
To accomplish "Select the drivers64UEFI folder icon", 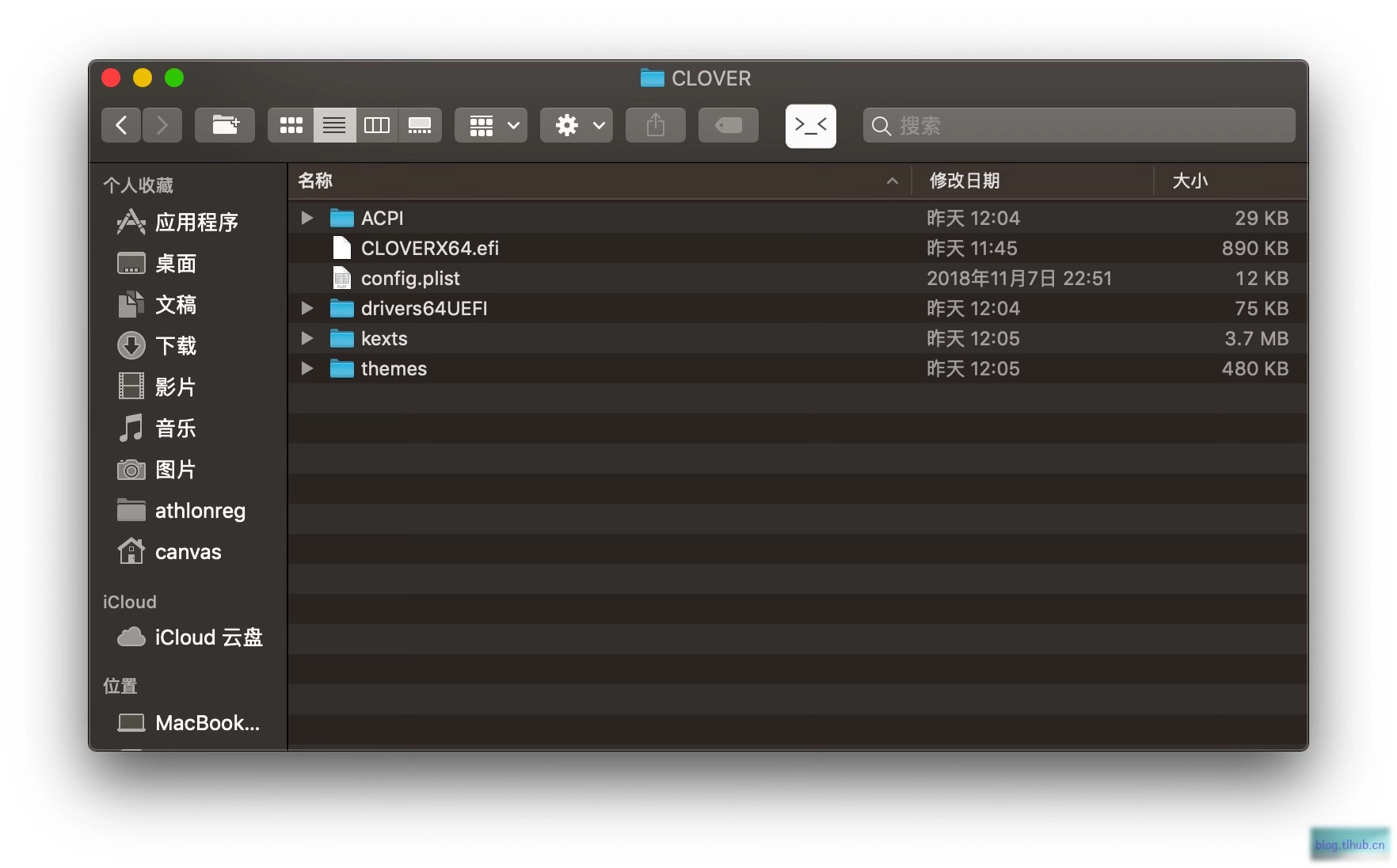I will [341, 308].
